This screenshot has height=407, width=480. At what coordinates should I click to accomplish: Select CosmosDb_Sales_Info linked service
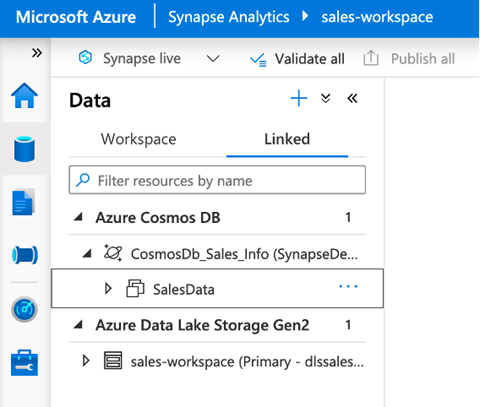pyautogui.click(x=244, y=254)
